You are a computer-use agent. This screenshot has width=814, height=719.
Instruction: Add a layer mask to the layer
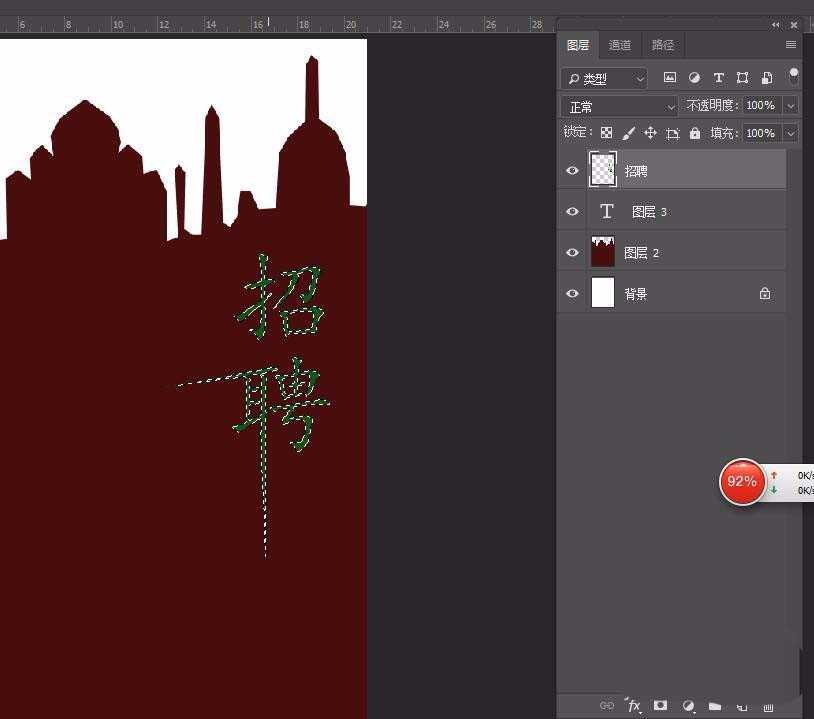(x=660, y=705)
